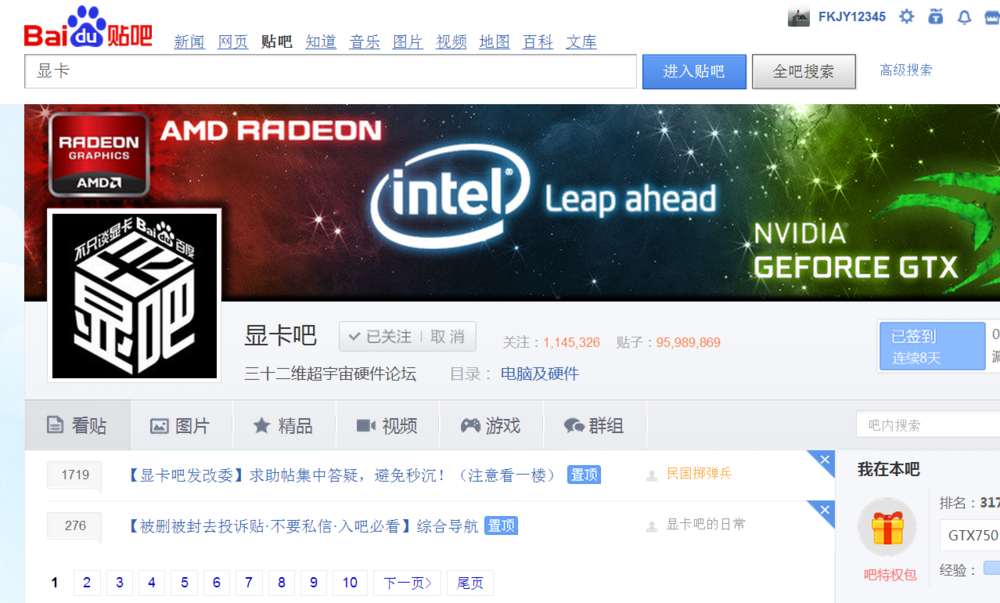Click 取消 to unfollow the forum

point(448,337)
